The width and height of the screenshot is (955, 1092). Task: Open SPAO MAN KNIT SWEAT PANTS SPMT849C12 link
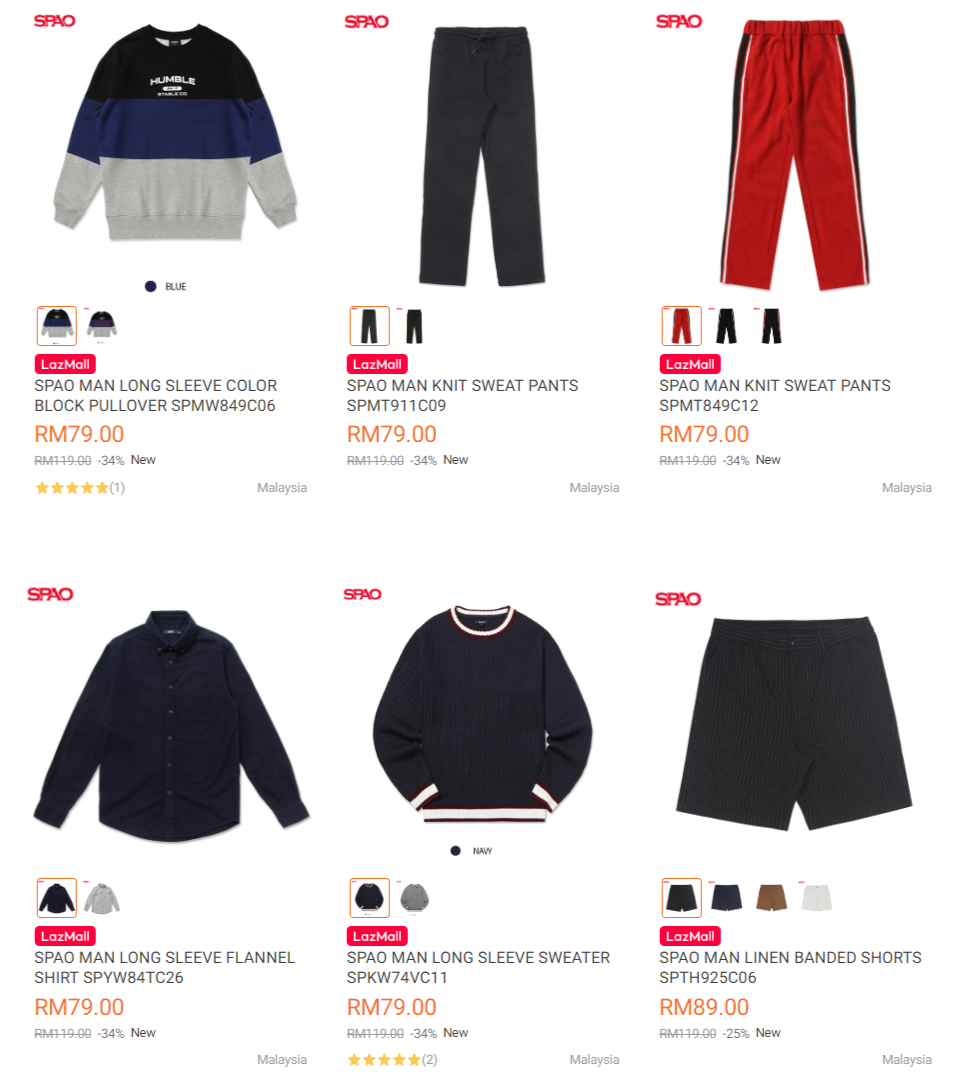(x=775, y=396)
